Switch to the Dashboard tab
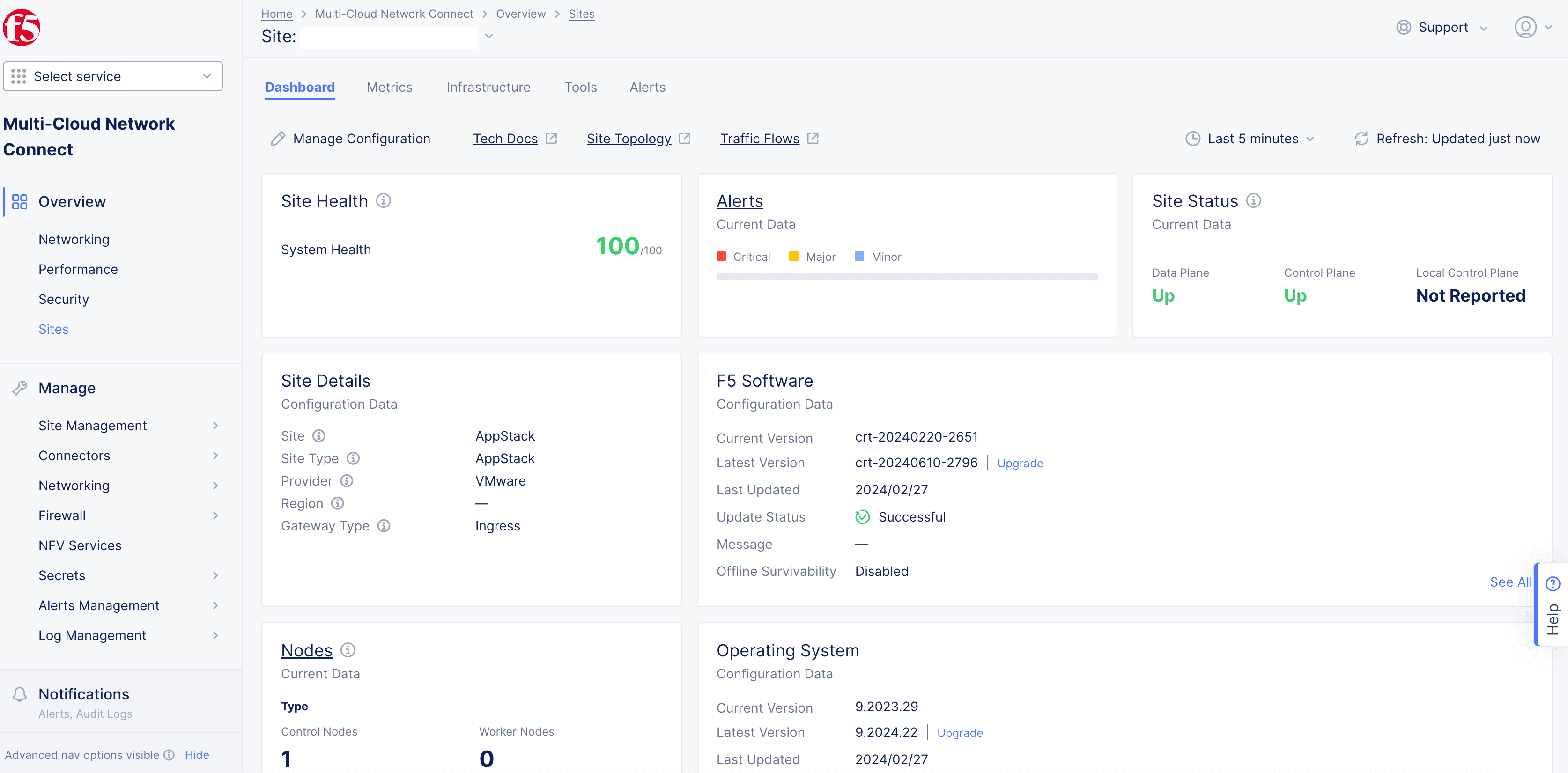Viewport: 1568px width, 773px height. point(299,87)
